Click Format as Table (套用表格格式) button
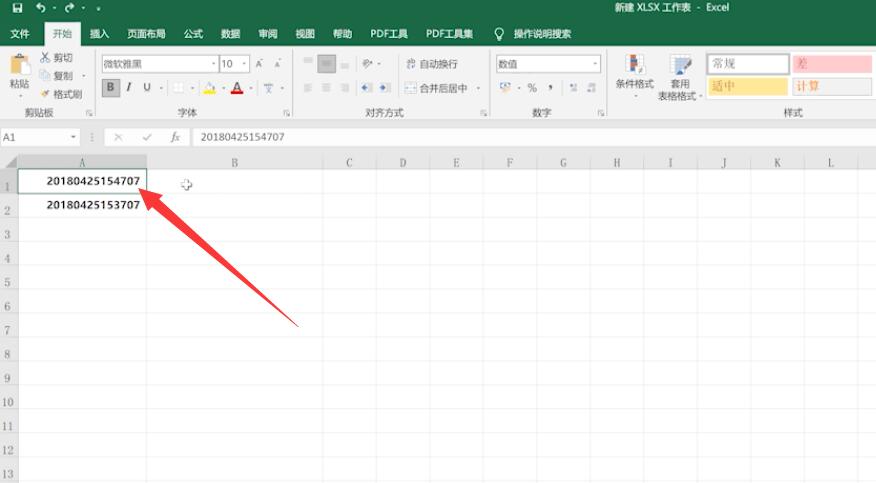This screenshot has height=483, width=876. pyautogui.click(x=680, y=78)
